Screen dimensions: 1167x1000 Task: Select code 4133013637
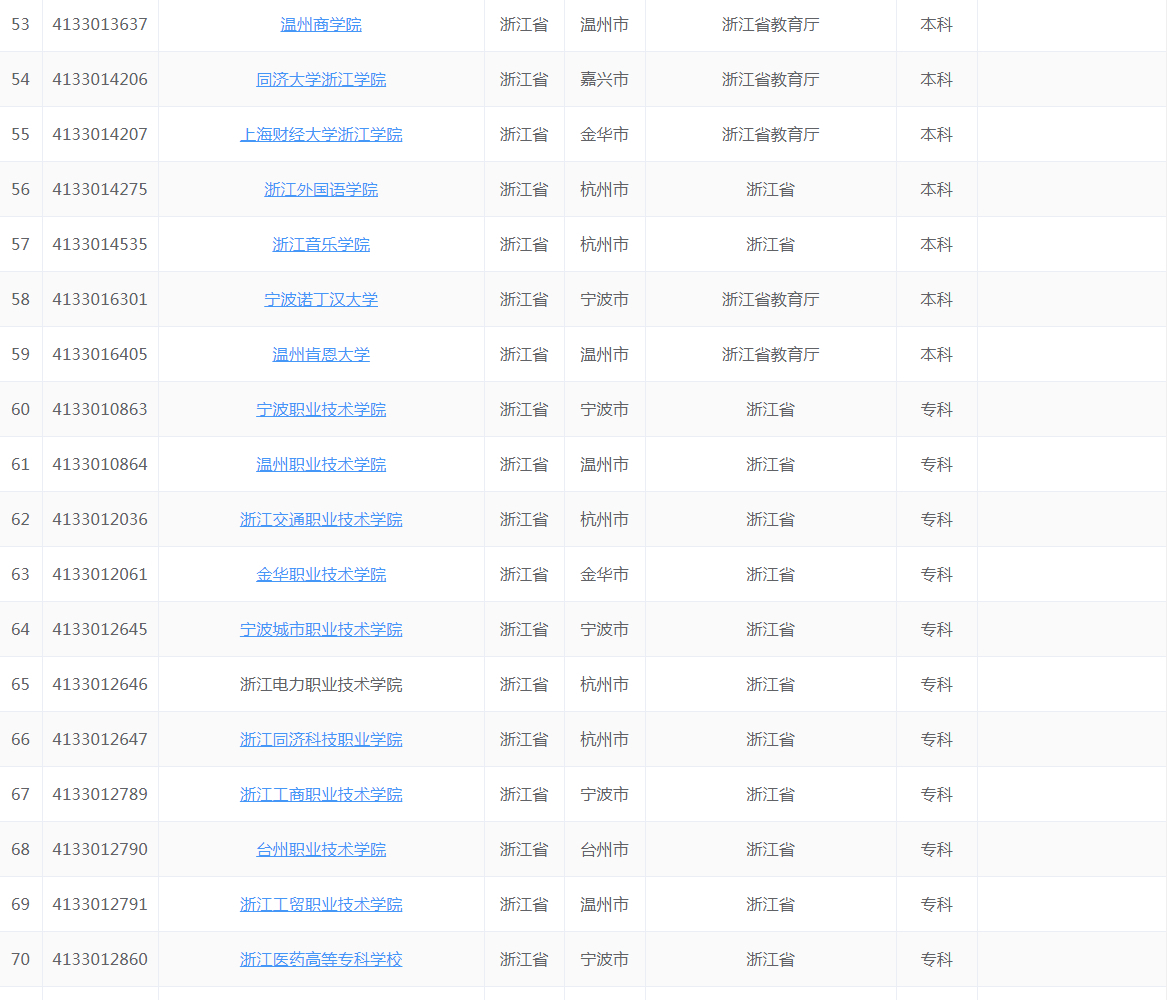[100, 25]
